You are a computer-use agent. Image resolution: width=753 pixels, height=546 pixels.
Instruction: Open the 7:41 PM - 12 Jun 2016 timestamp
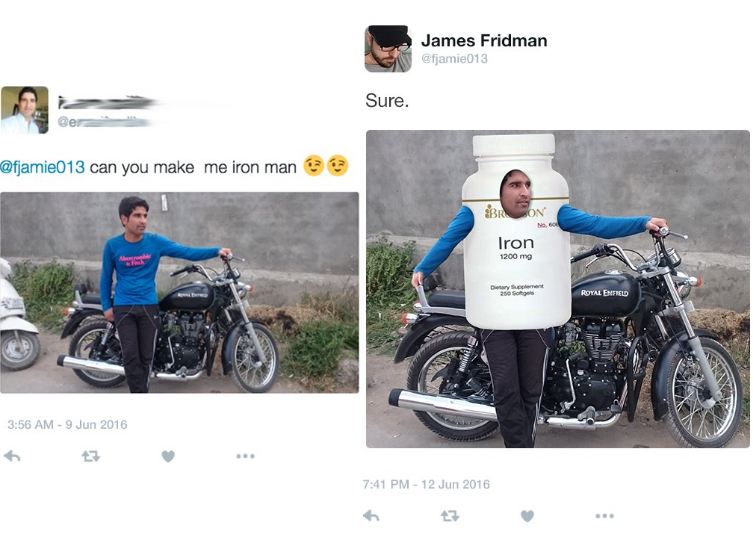(426, 484)
